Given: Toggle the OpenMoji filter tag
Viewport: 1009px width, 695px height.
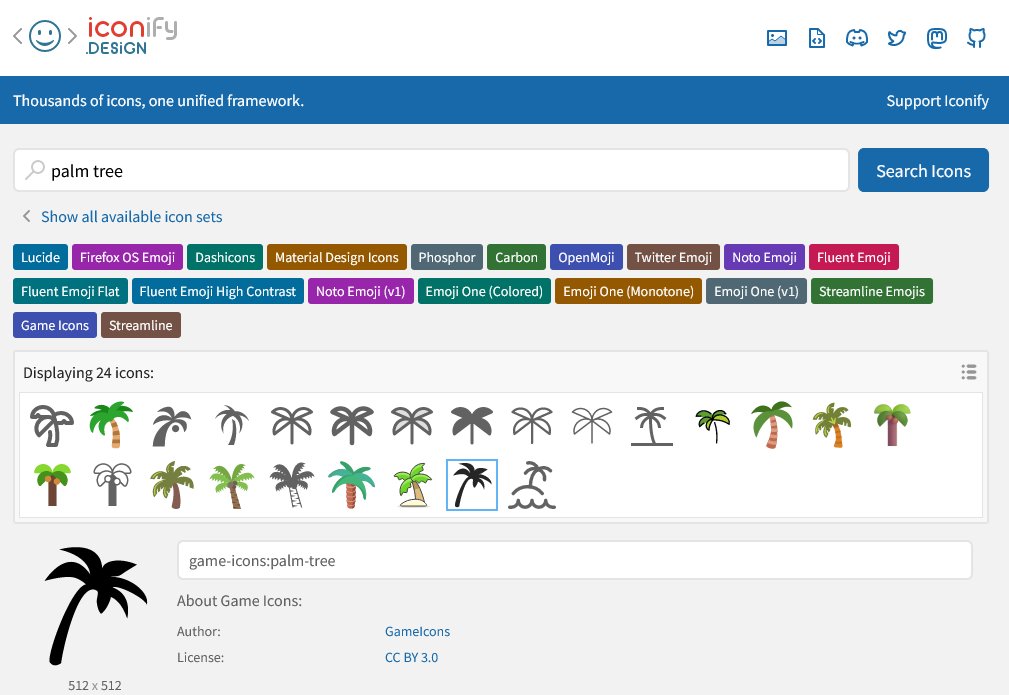Looking at the screenshot, I should (x=586, y=257).
